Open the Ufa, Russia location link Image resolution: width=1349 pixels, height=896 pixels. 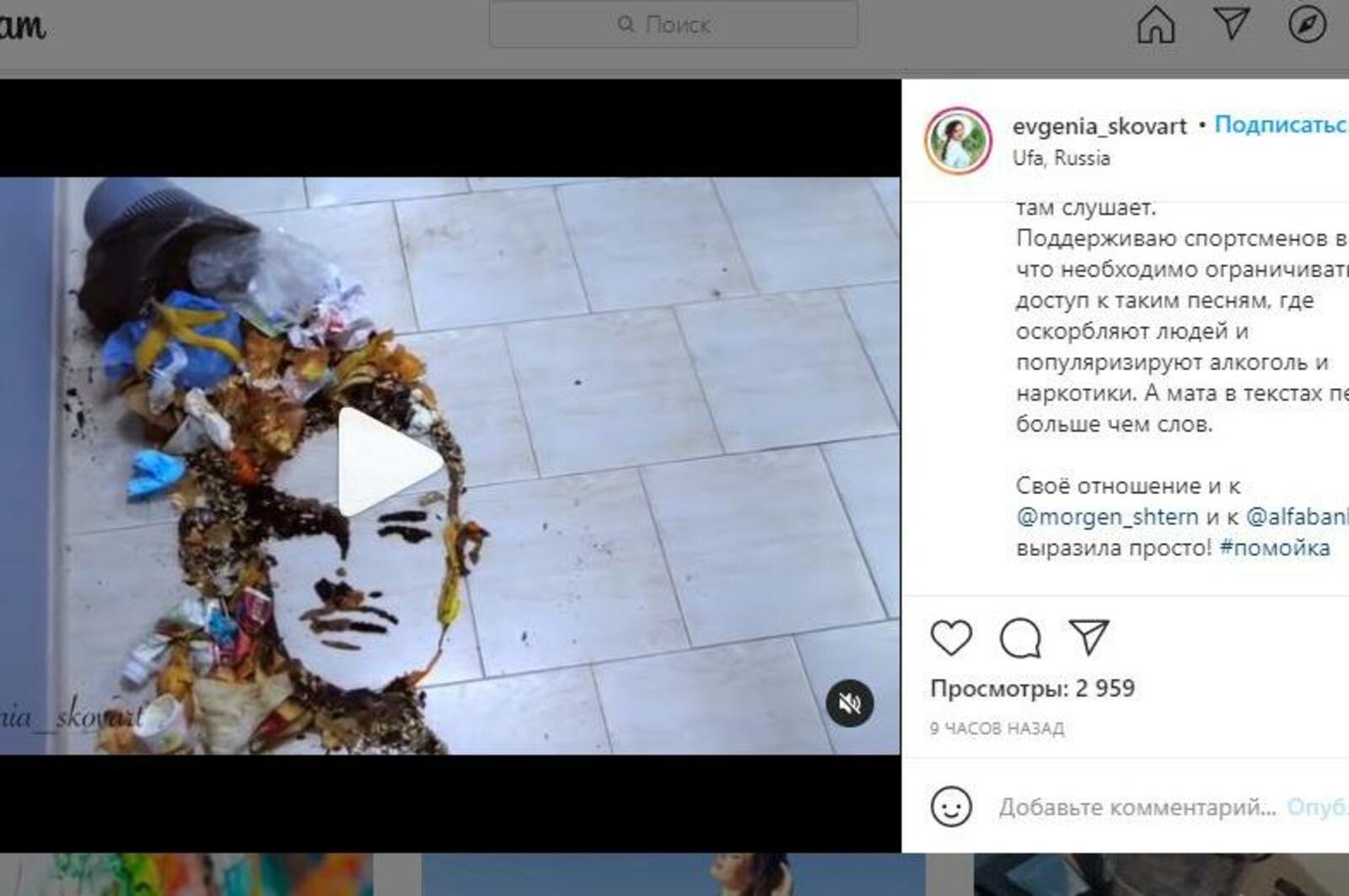pos(1061,158)
